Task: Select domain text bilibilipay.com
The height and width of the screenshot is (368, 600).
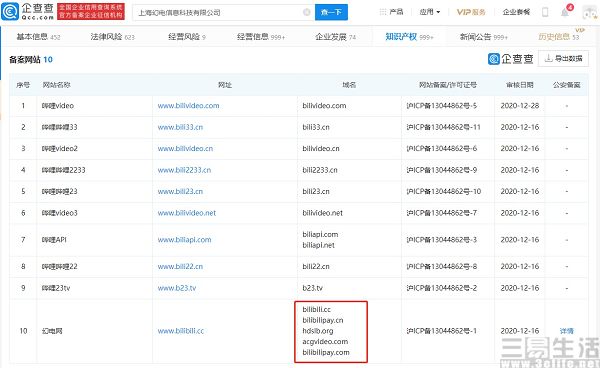Action: click(x=326, y=352)
